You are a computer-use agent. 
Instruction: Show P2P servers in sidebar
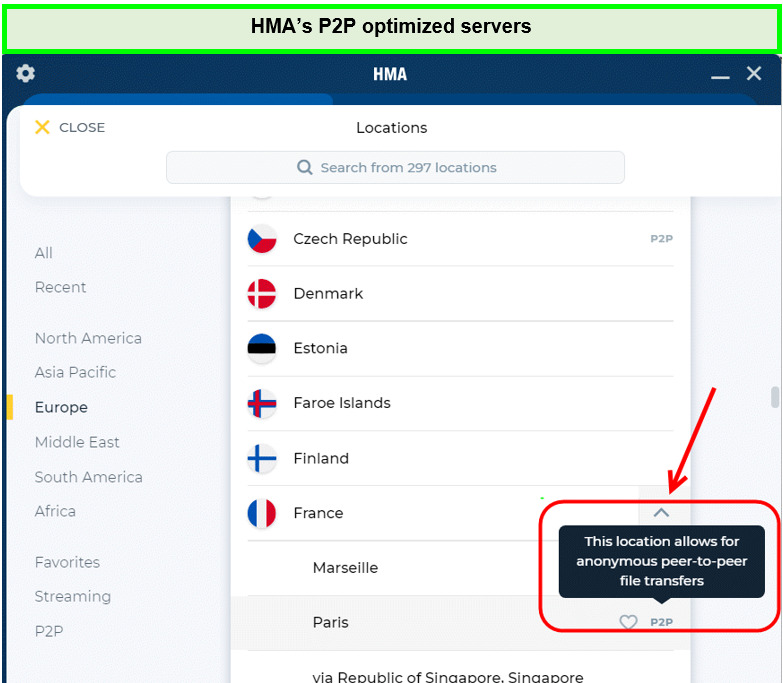49,632
